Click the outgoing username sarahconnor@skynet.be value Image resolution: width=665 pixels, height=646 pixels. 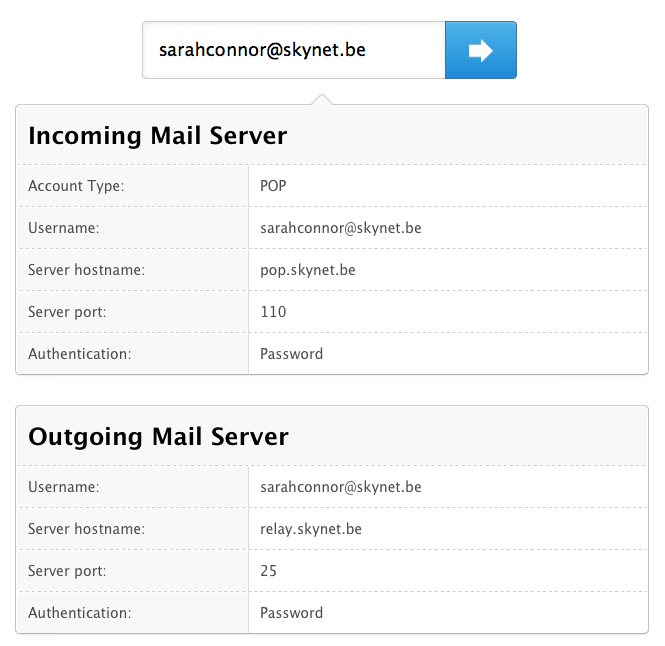point(341,487)
